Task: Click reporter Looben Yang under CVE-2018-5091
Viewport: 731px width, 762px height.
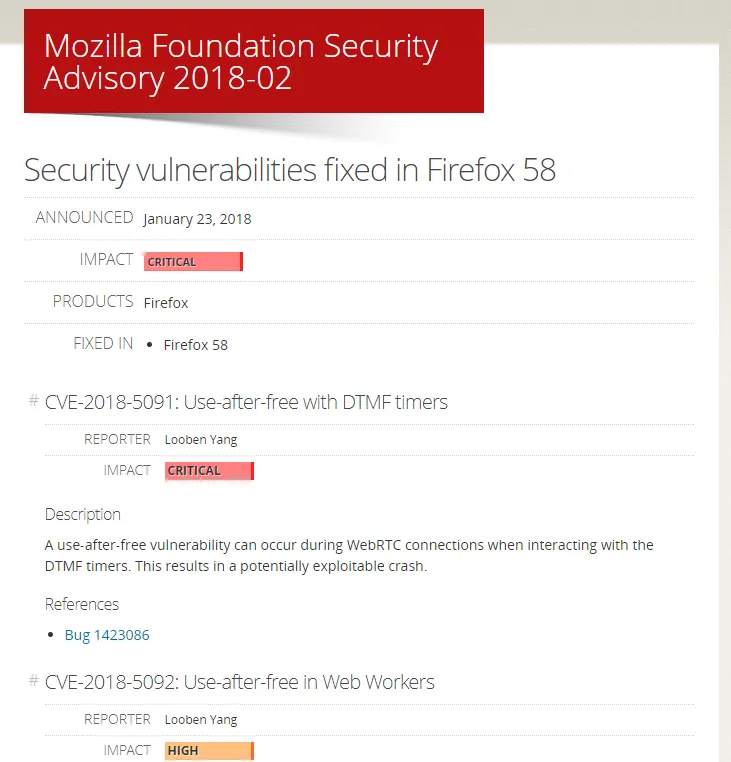Action: (x=201, y=440)
